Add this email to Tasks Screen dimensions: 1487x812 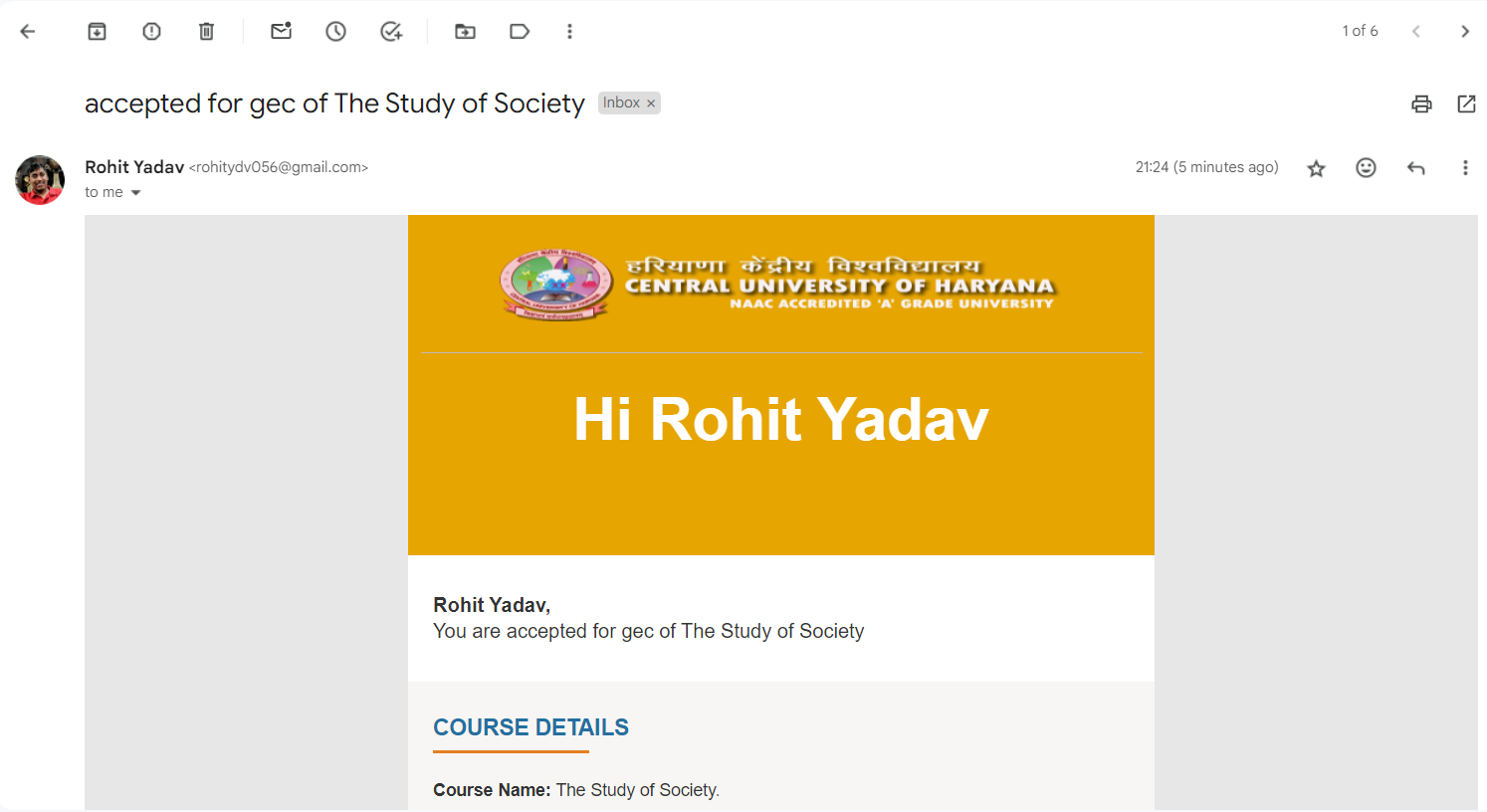pyautogui.click(x=391, y=32)
